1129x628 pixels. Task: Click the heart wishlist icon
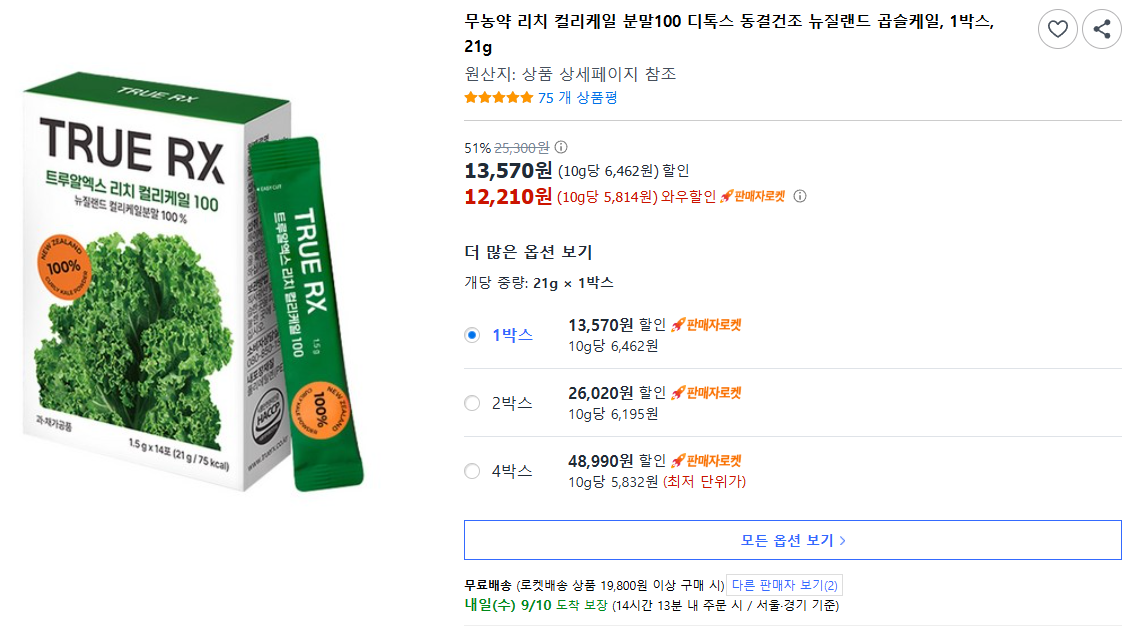(x=1057, y=29)
